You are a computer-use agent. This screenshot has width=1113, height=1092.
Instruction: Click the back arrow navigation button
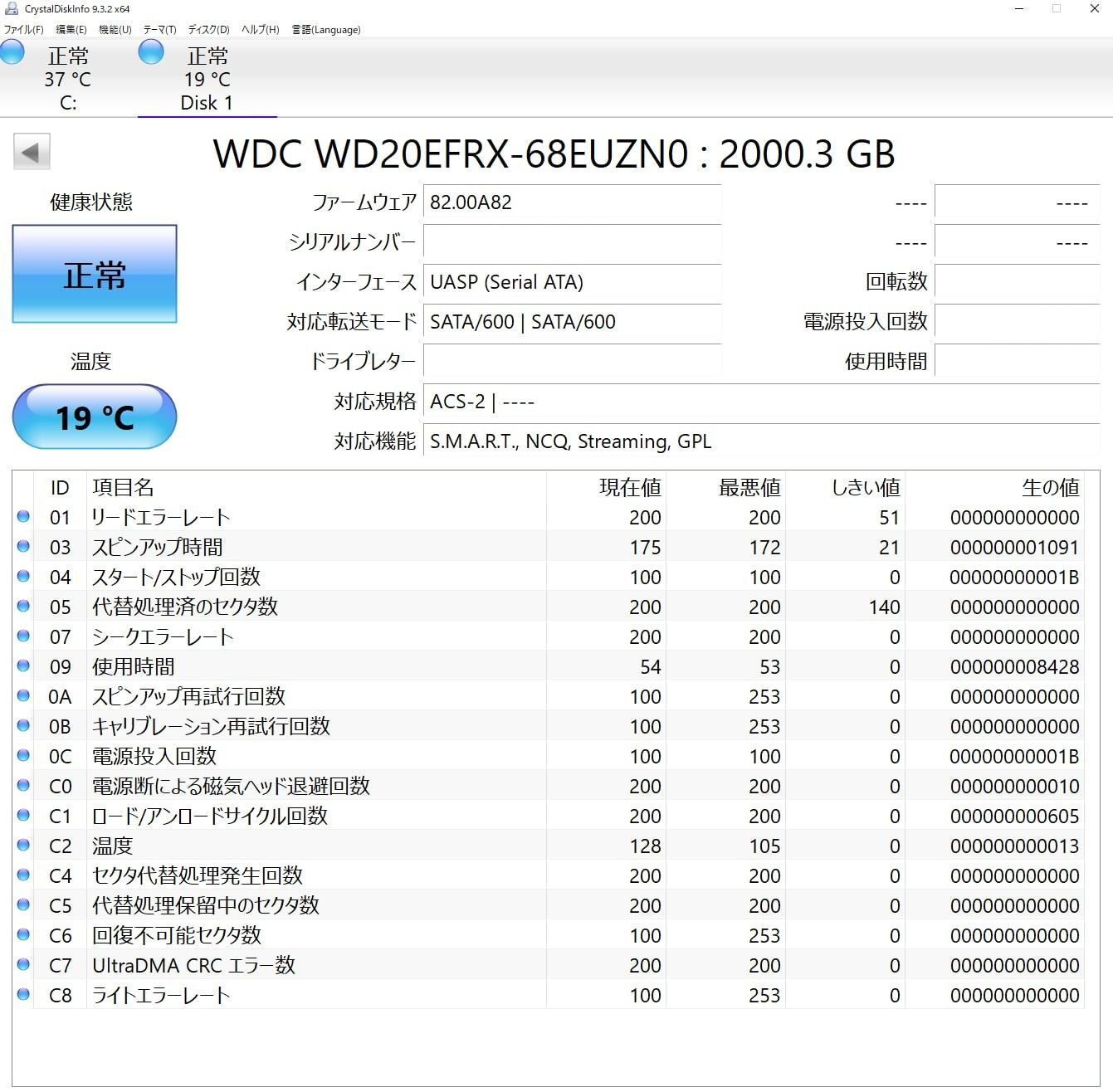click(x=31, y=153)
